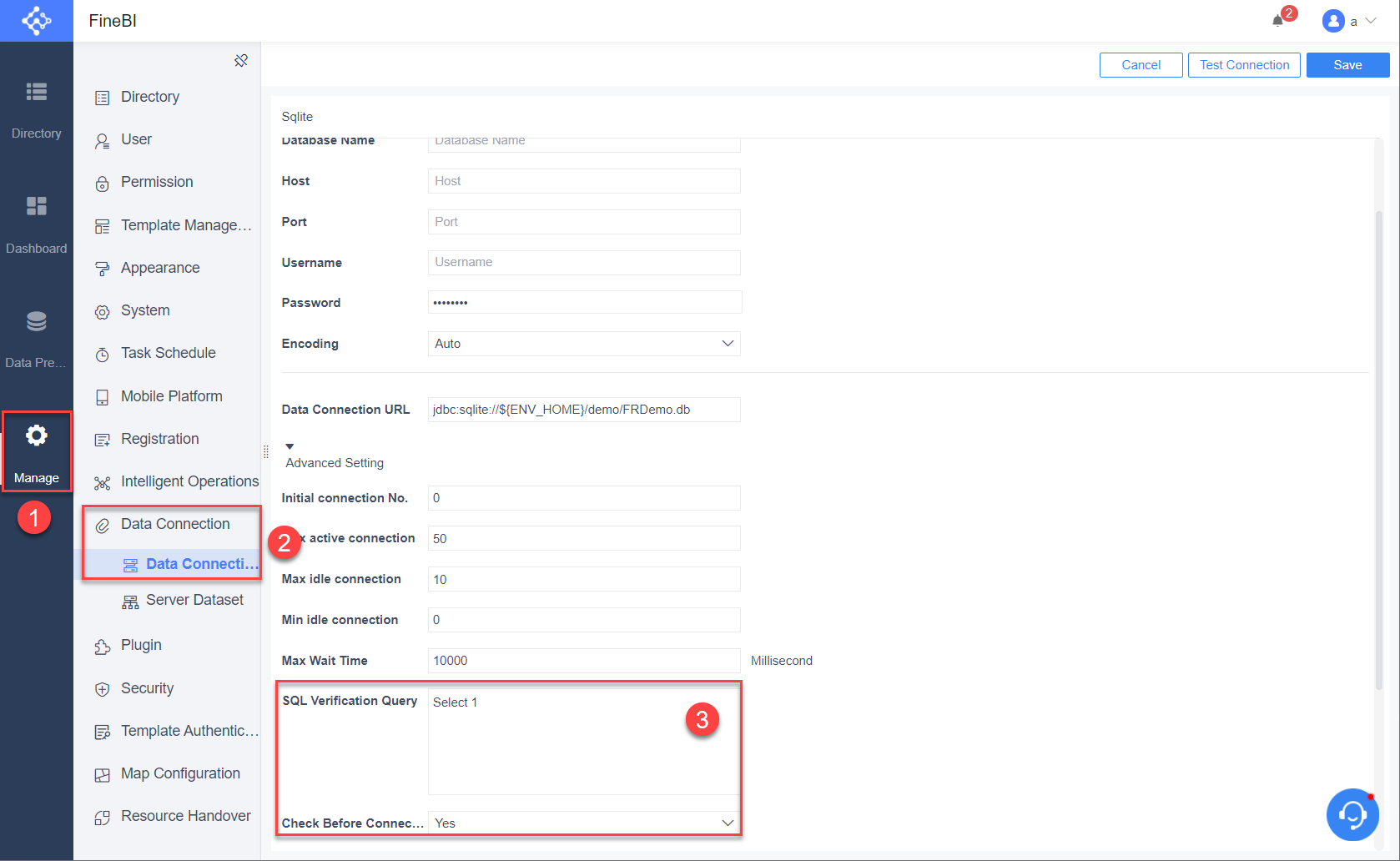
Task: Click the Host input field
Action: 584,181
